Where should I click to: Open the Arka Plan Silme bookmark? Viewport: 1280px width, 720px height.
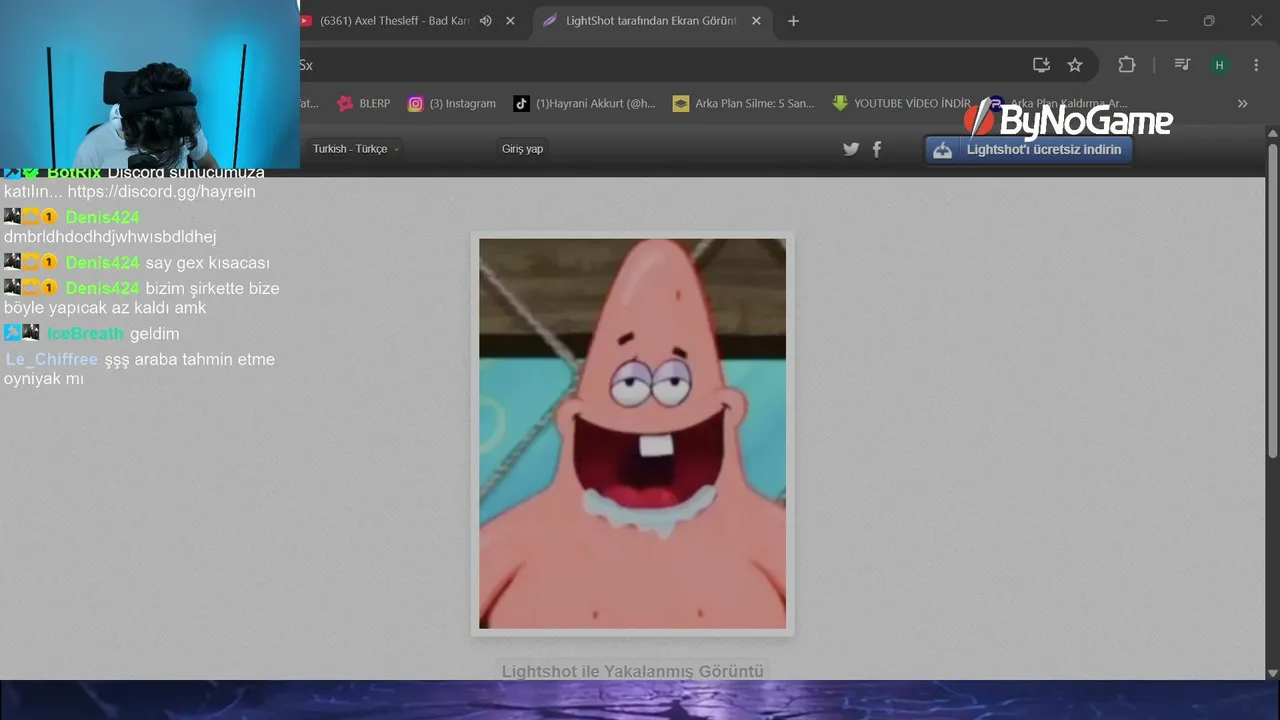(x=743, y=103)
